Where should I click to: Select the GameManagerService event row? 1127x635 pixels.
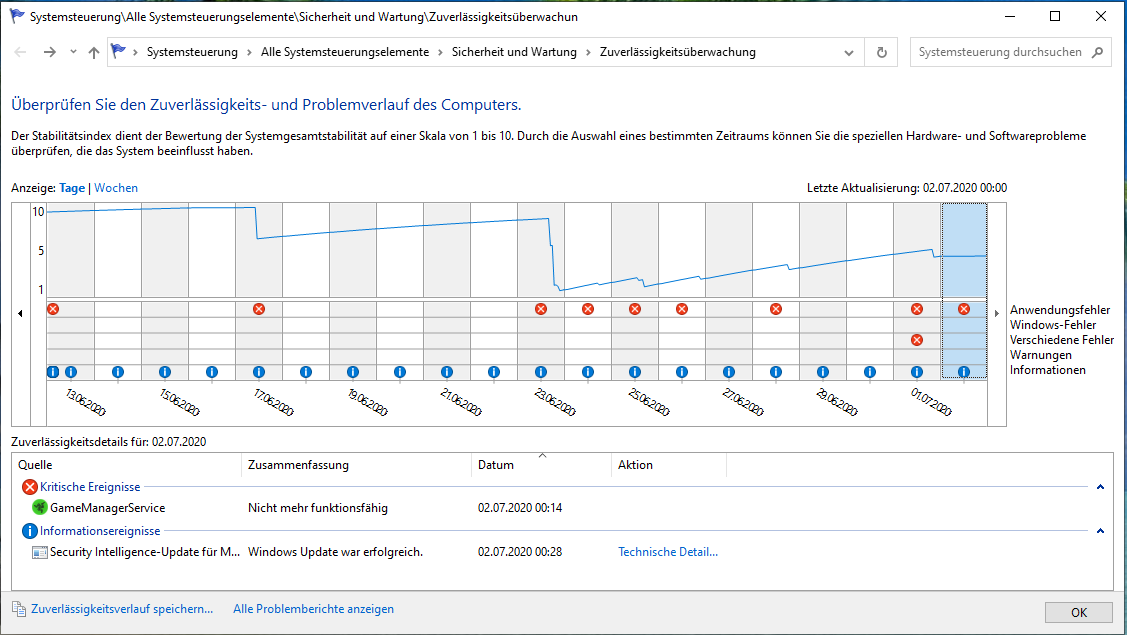563,508
